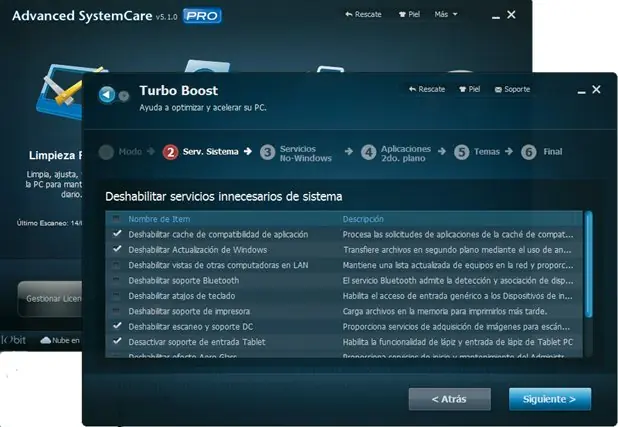Select description 'Mantiene una lista actualizada de equipos'
618x427 pixels.
(x=458, y=265)
